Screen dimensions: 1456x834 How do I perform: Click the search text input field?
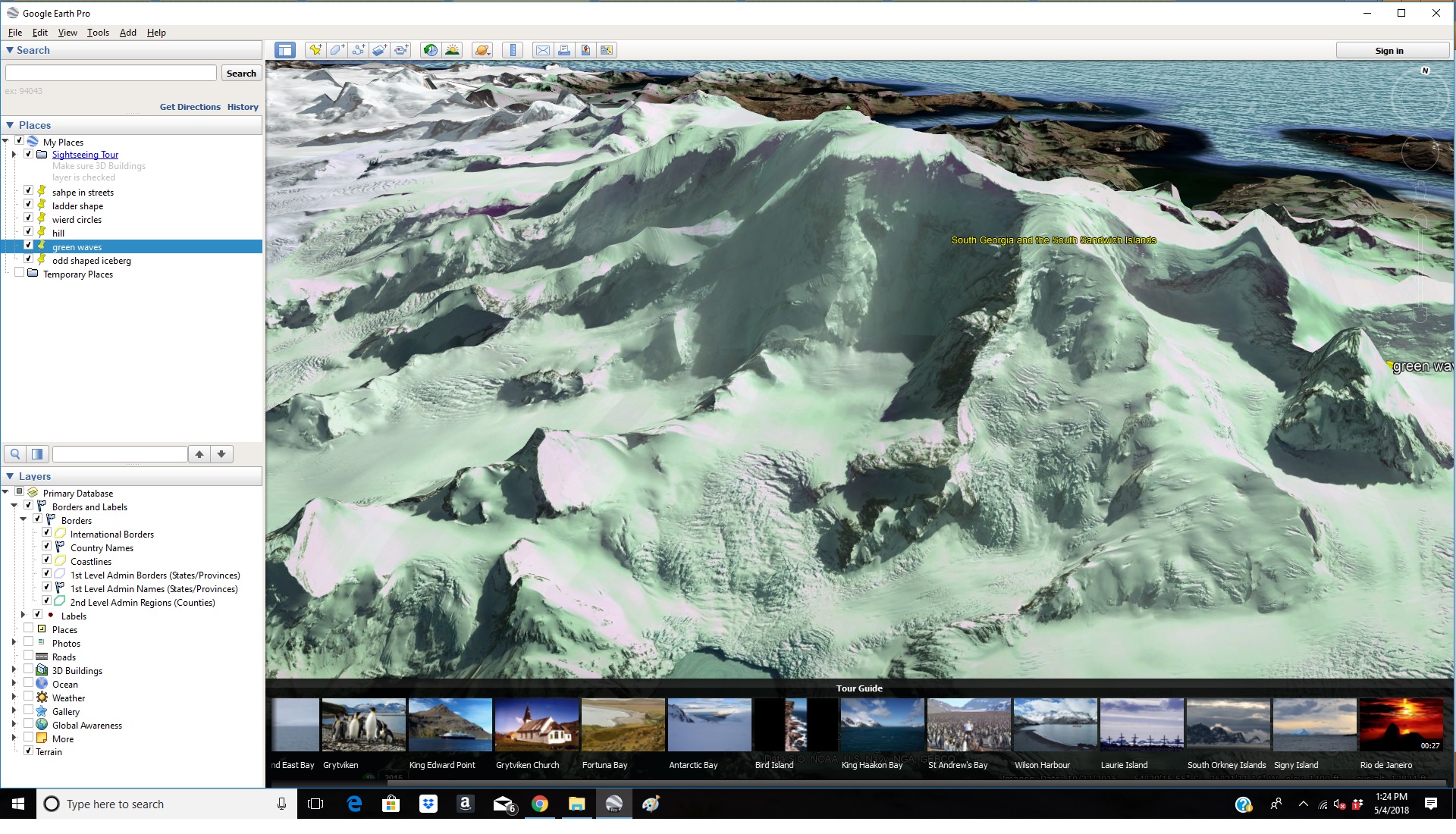(111, 74)
